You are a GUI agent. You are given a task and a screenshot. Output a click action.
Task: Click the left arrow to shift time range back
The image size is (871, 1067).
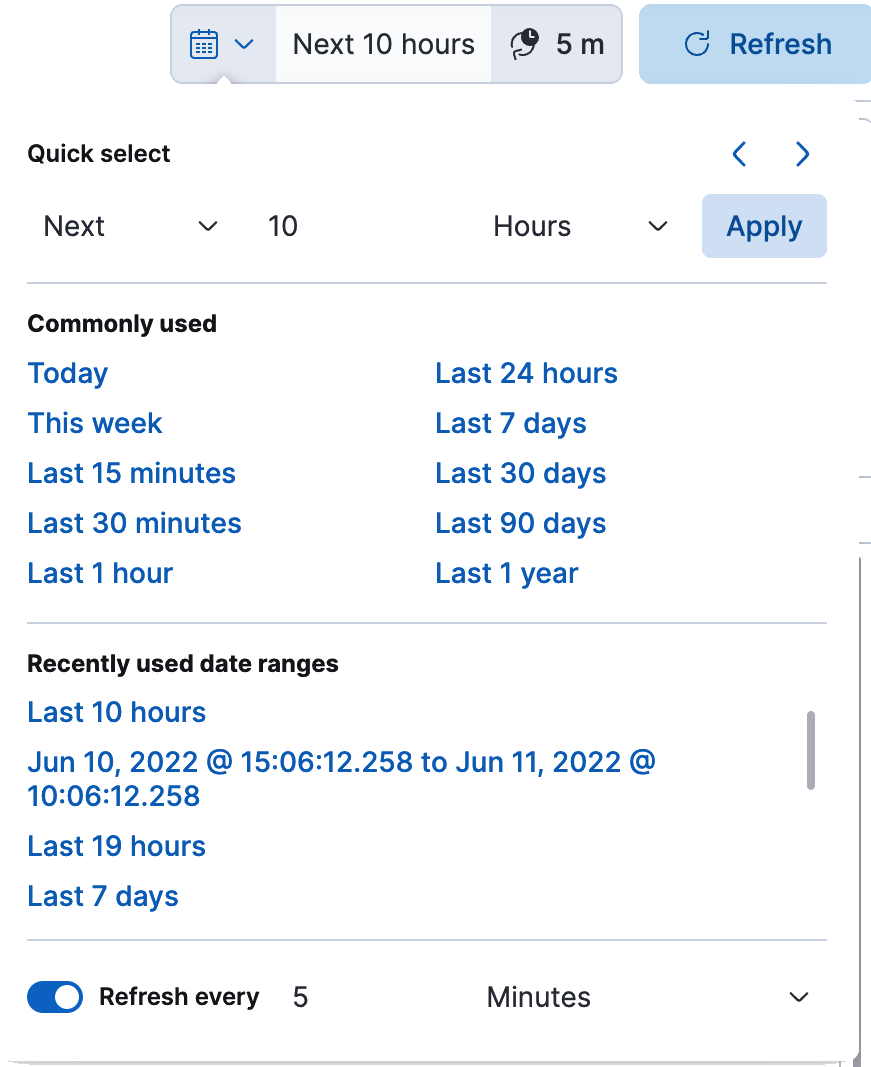[x=738, y=154]
